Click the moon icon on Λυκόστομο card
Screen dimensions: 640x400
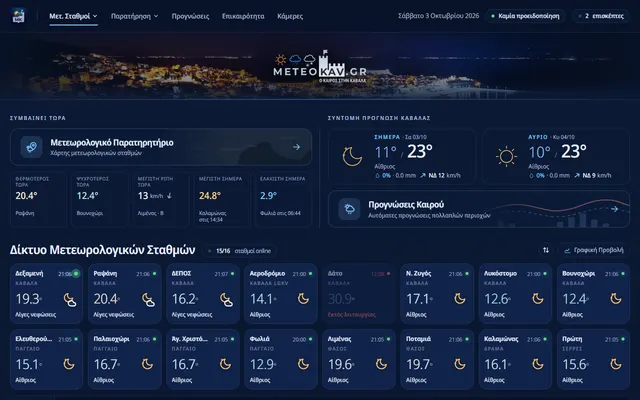(x=538, y=299)
